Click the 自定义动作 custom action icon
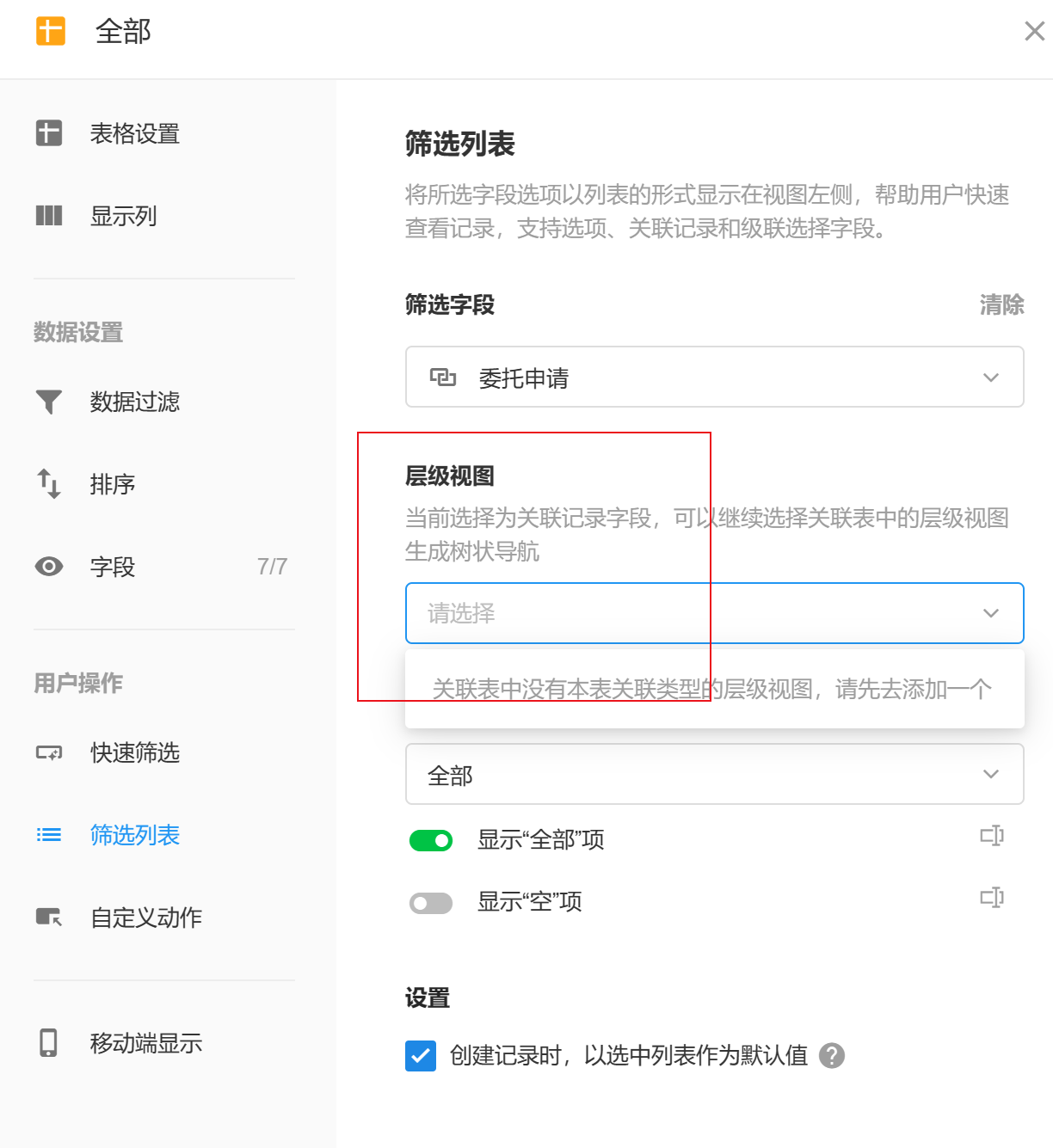 point(49,918)
